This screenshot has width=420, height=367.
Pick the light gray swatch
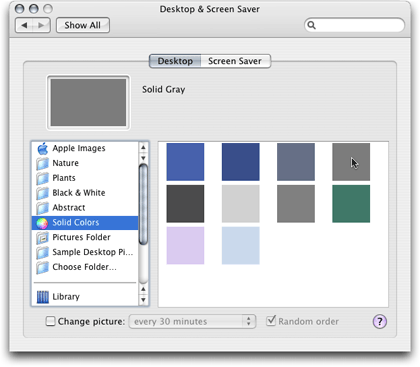pos(241,204)
